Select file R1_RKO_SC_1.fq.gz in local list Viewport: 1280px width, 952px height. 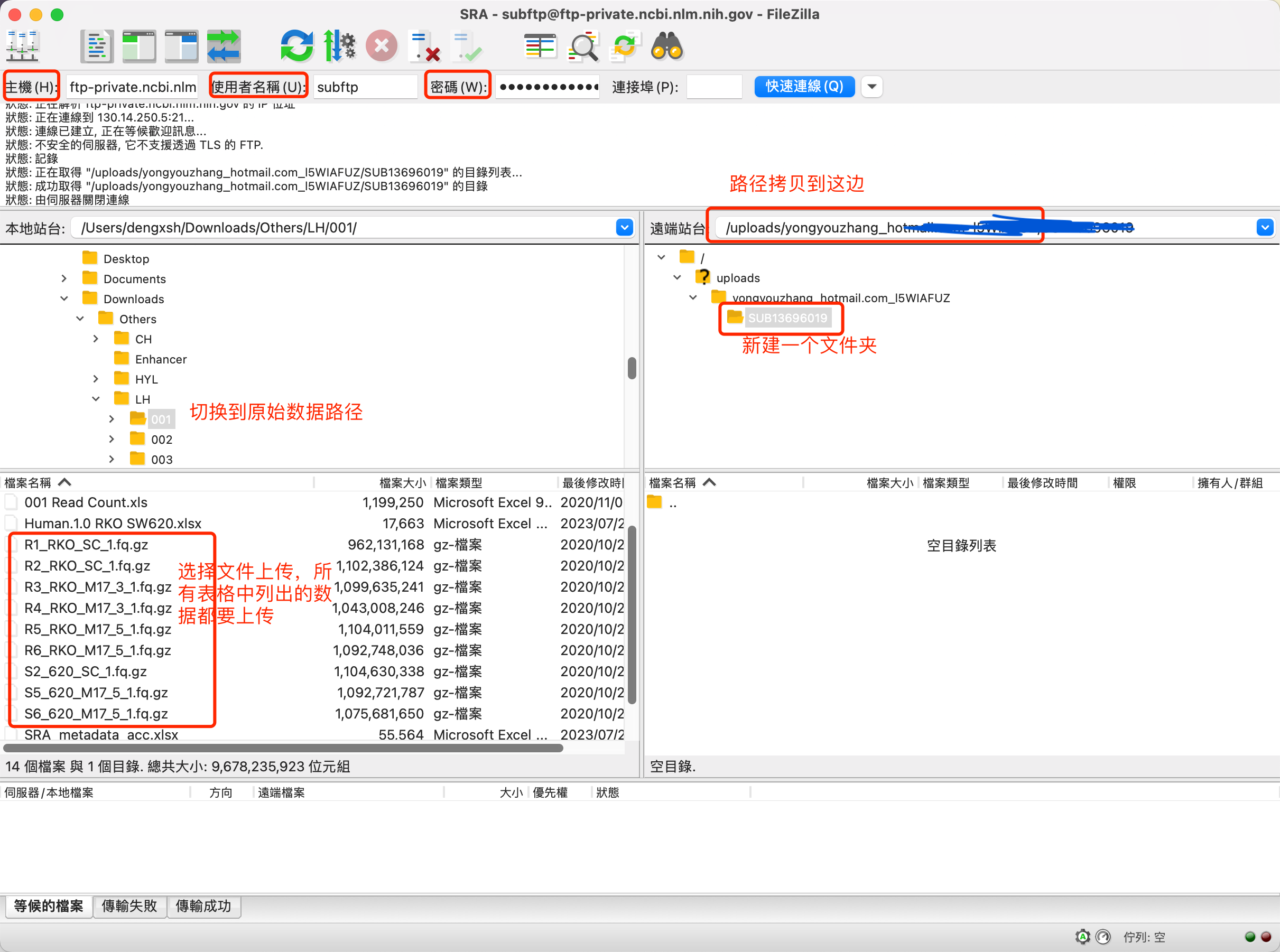coord(87,545)
